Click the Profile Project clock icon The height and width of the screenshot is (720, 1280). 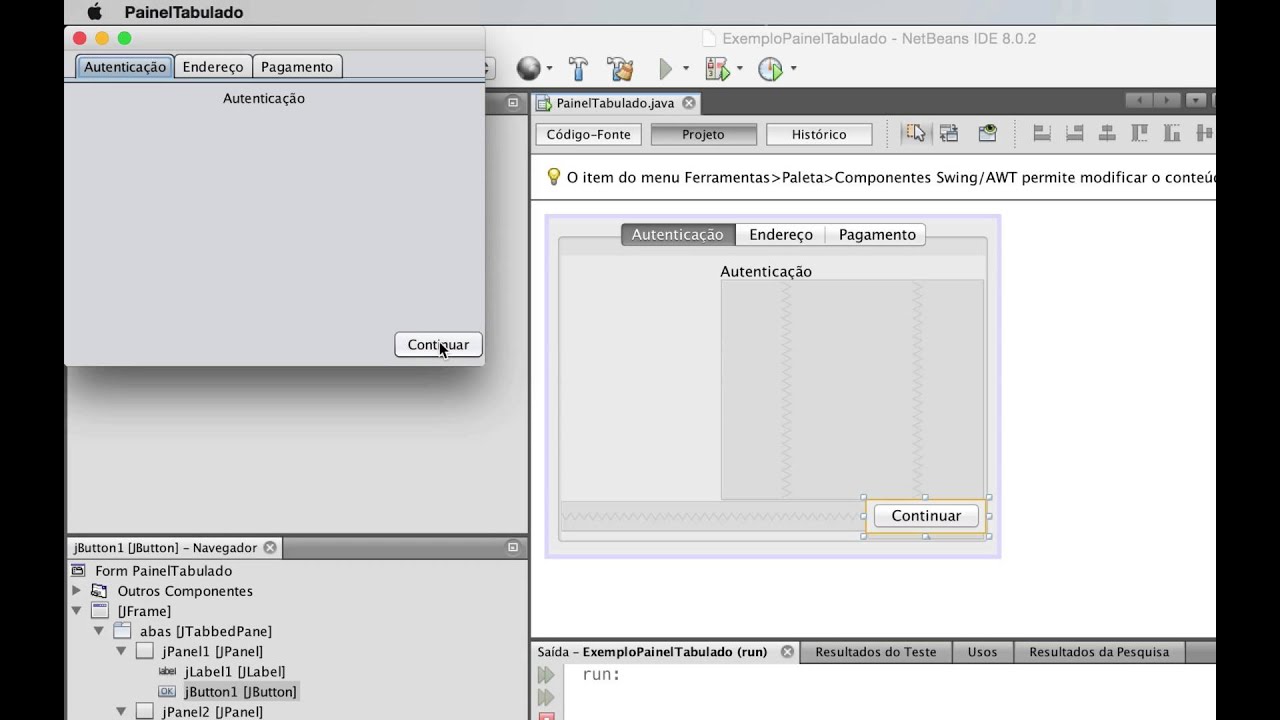tap(770, 69)
